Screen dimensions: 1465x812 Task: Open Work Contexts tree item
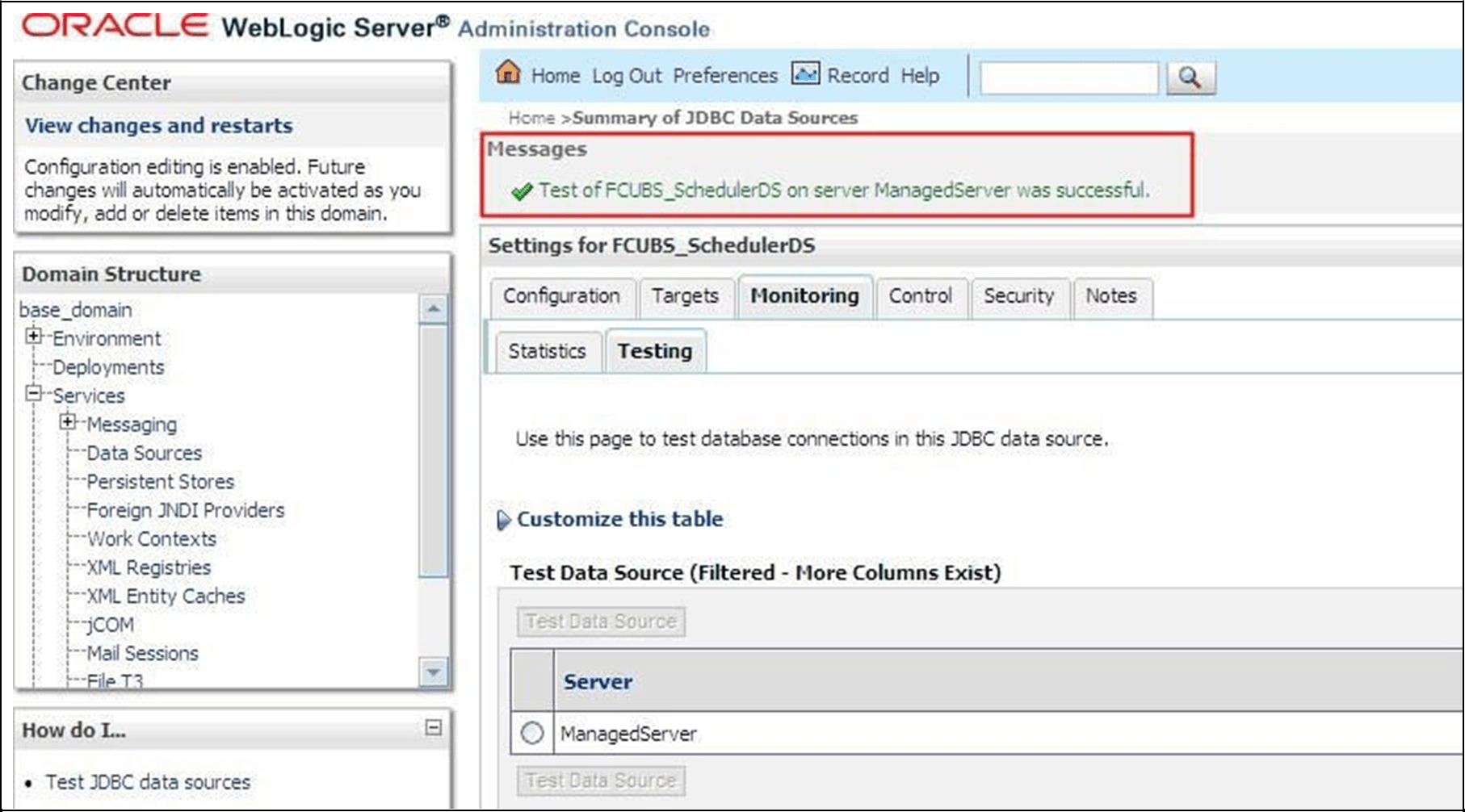click(x=151, y=539)
